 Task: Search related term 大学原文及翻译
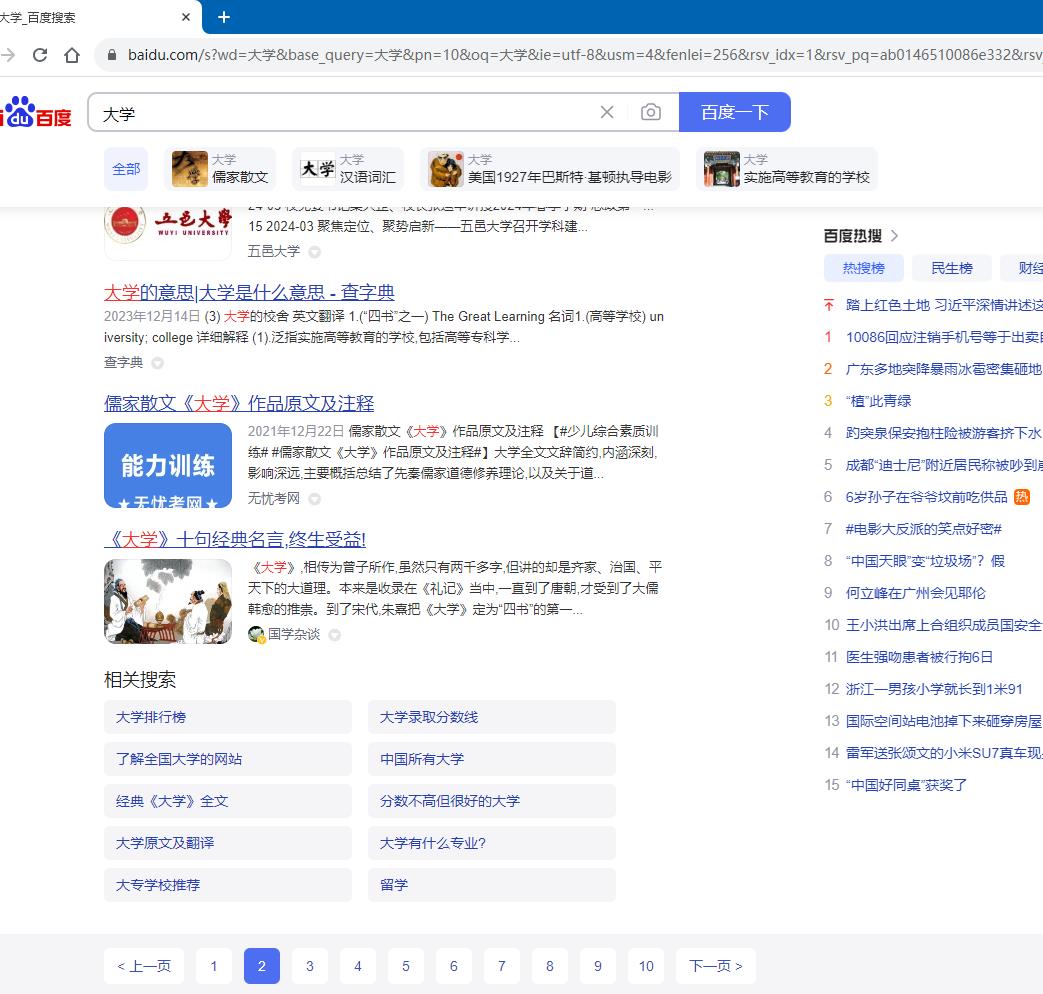point(227,843)
